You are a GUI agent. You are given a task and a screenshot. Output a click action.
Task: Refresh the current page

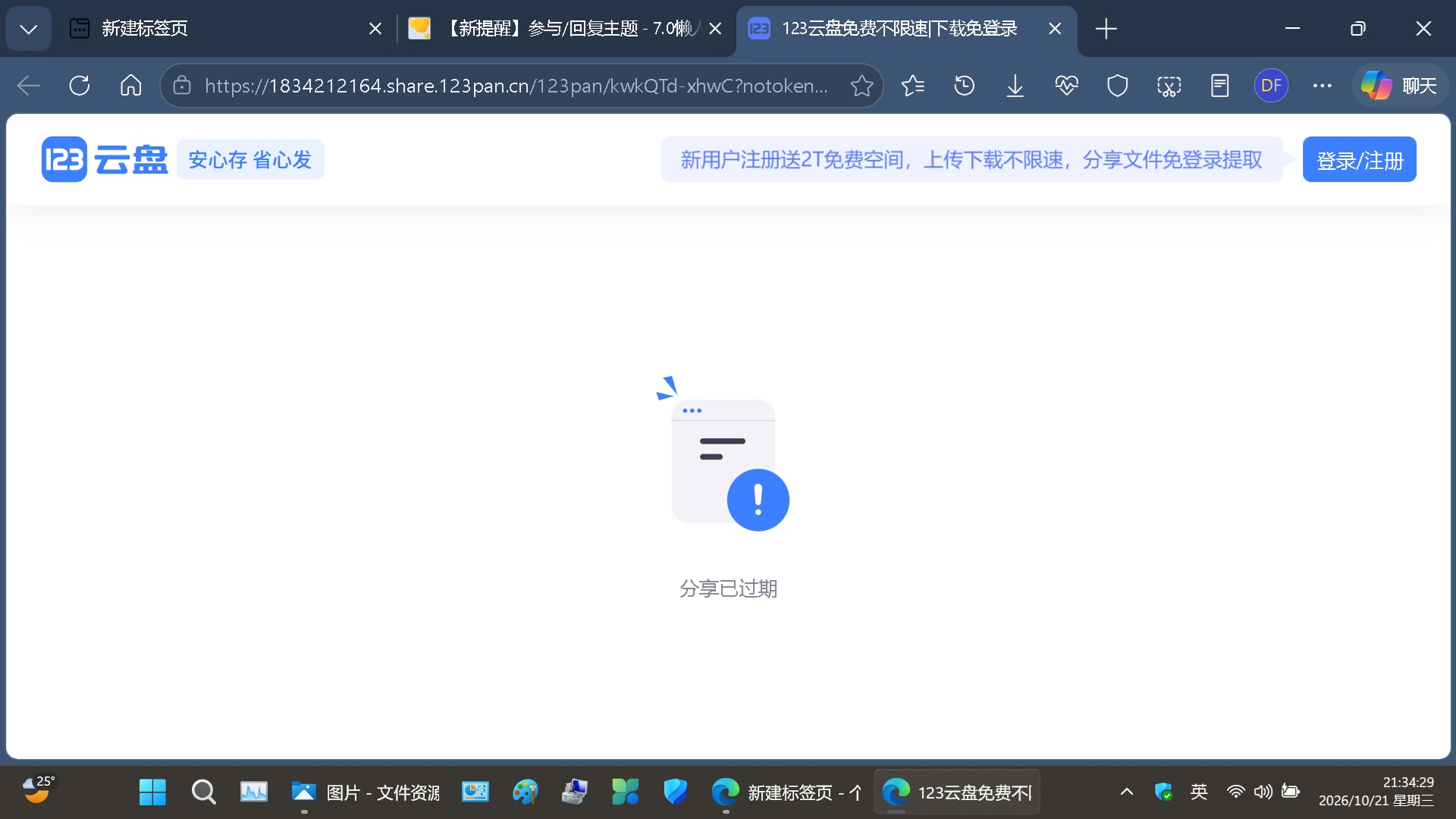[80, 86]
